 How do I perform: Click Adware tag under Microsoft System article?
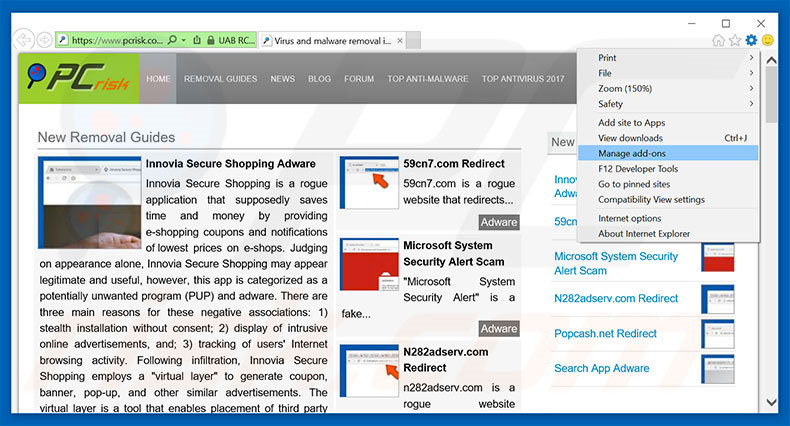pos(499,328)
